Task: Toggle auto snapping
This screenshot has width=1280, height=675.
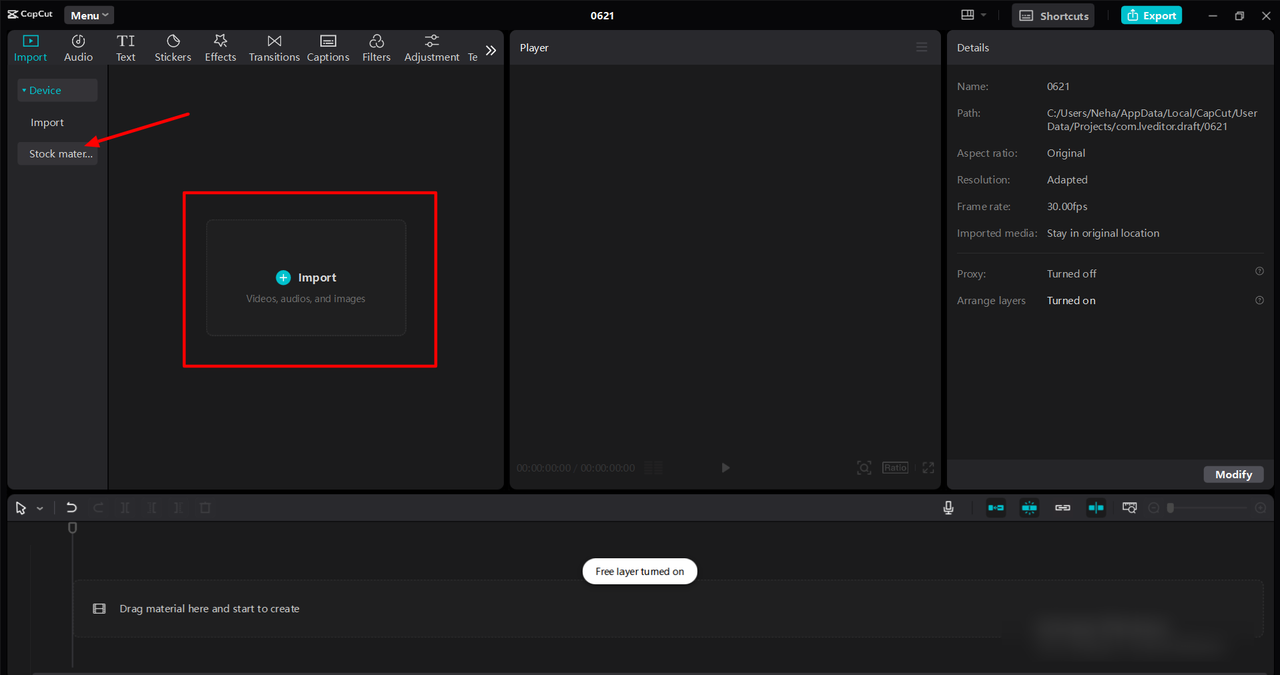Action: pos(1029,508)
